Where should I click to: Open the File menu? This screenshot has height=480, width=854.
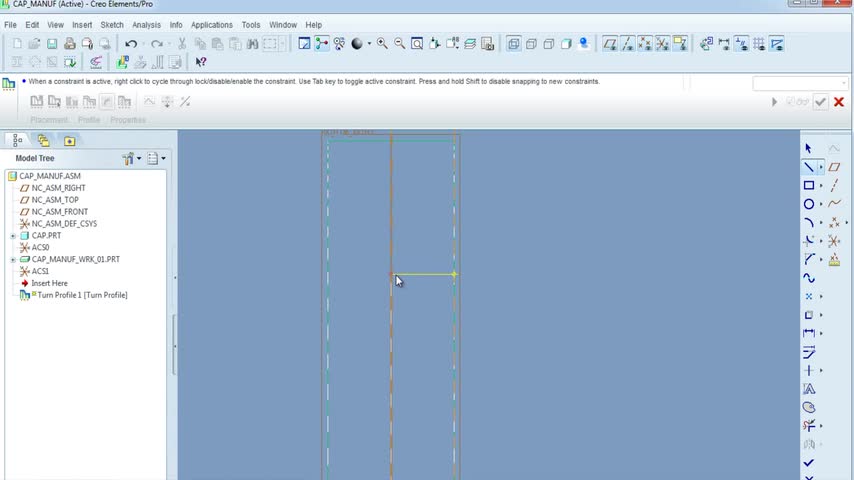coord(10,25)
